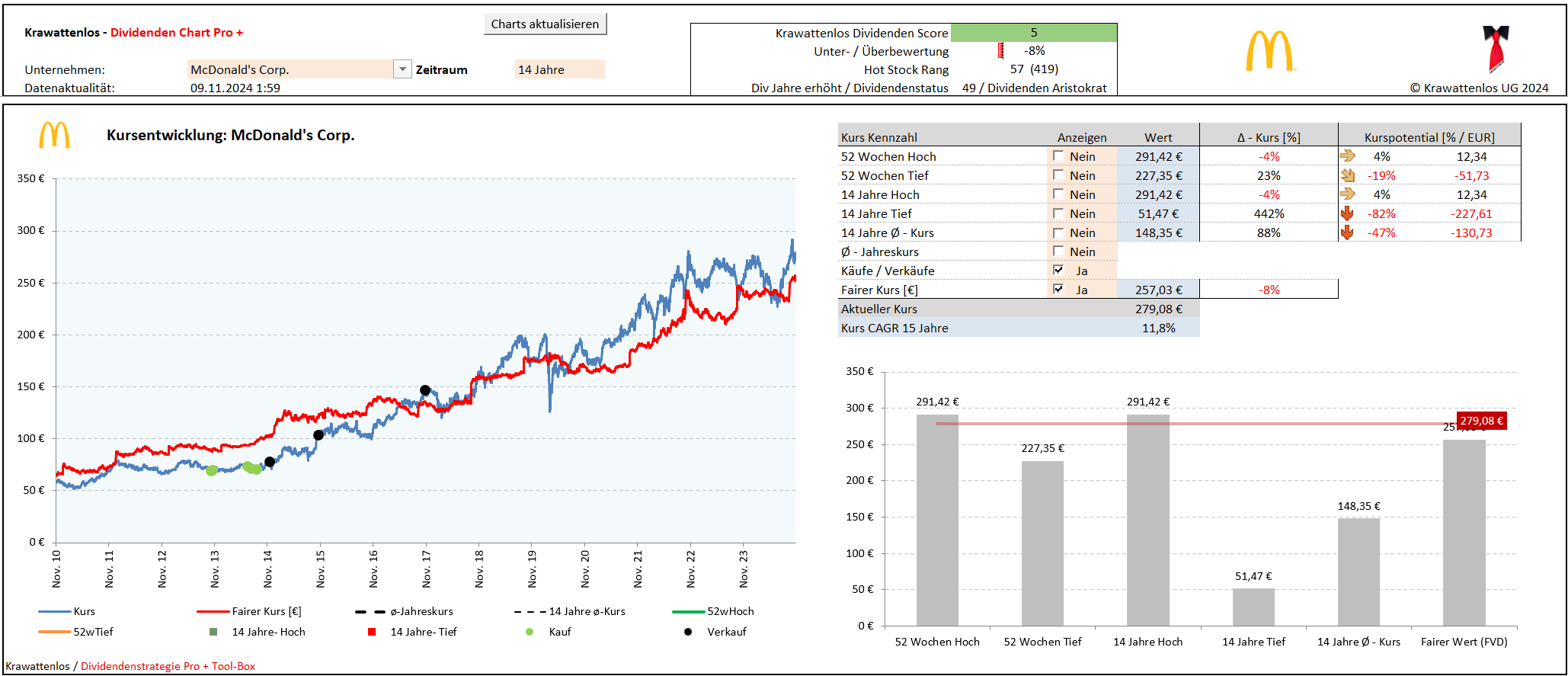
Task: Click the 442% delta Kurs value
Action: tap(1269, 213)
